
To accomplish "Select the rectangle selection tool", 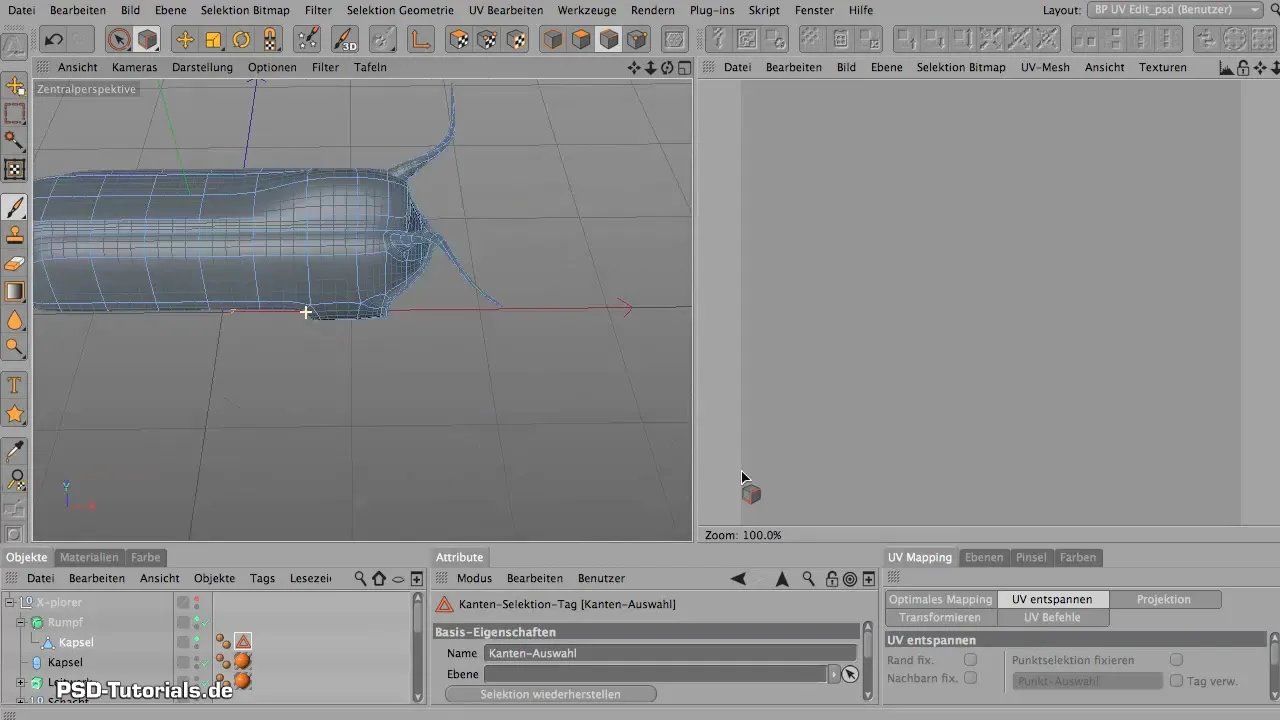I will [x=15, y=113].
